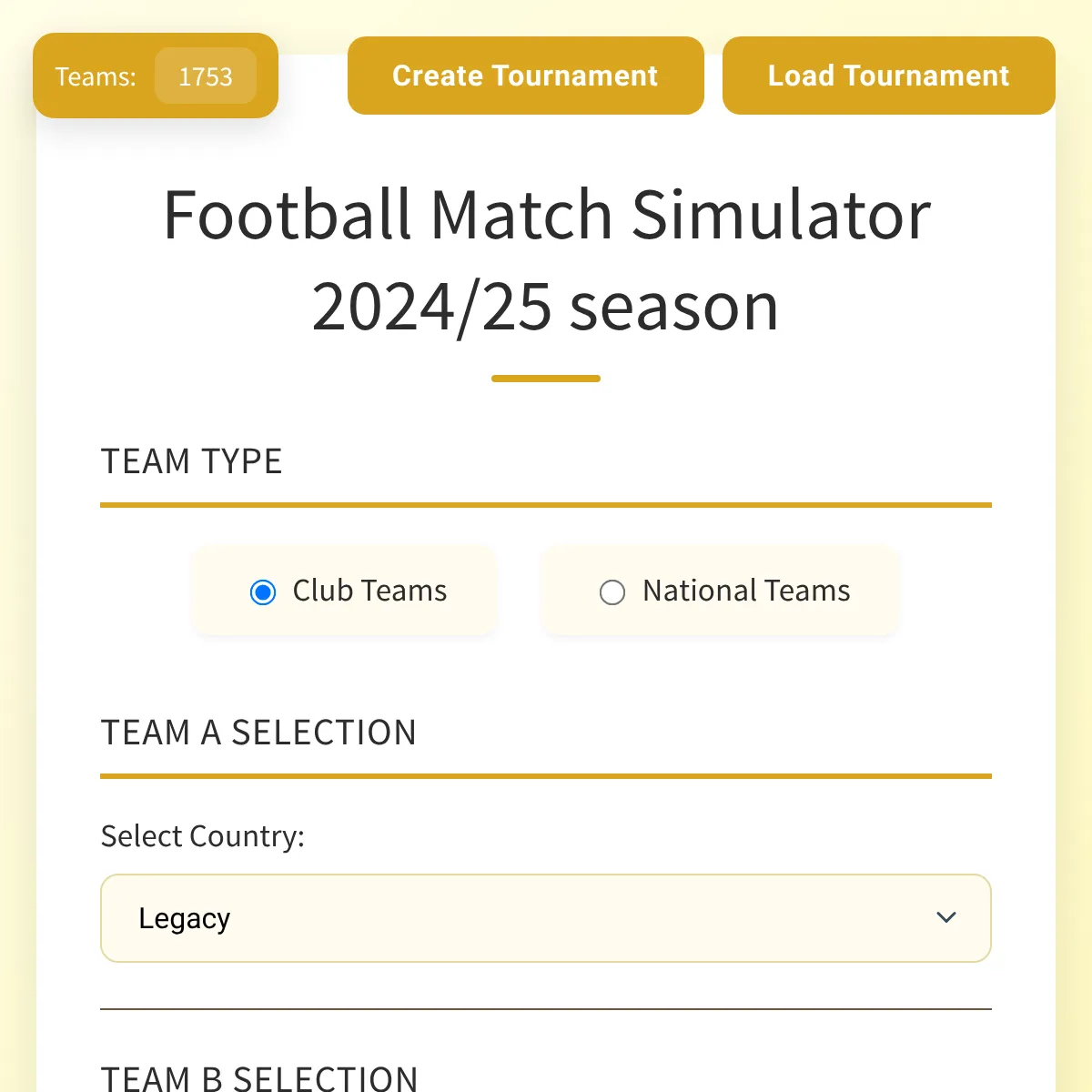The height and width of the screenshot is (1092, 1092).
Task: Click the gold divider under TEAM TYPE
Action: (x=546, y=504)
